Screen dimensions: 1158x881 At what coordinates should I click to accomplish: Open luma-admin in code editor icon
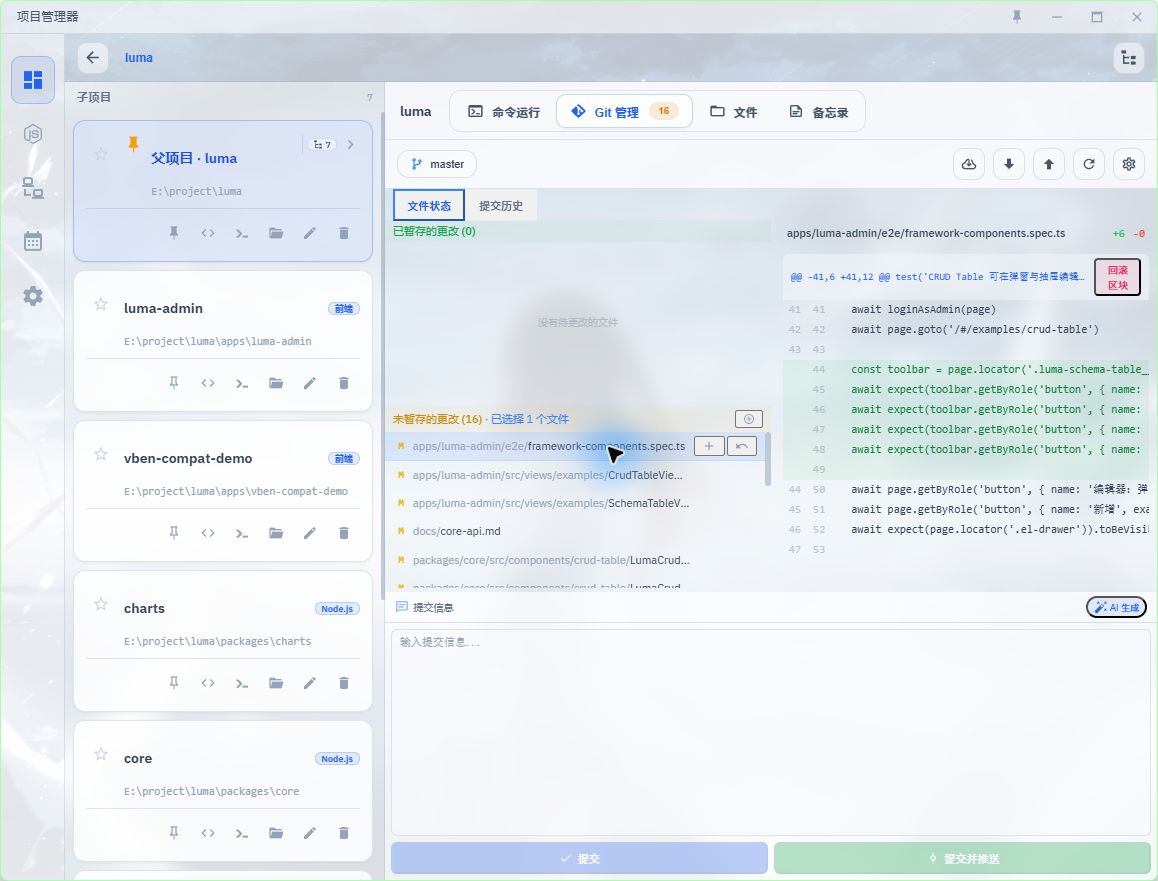[208, 383]
